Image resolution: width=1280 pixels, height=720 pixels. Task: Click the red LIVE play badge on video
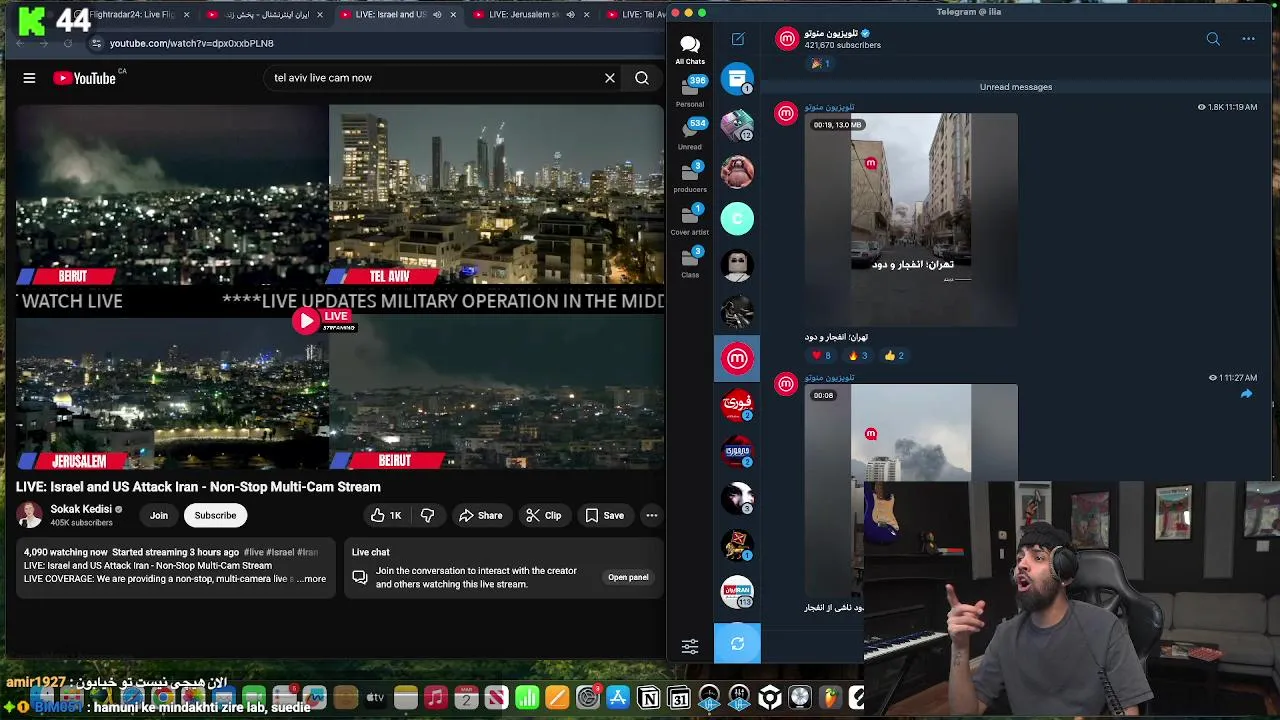(x=324, y=320)
